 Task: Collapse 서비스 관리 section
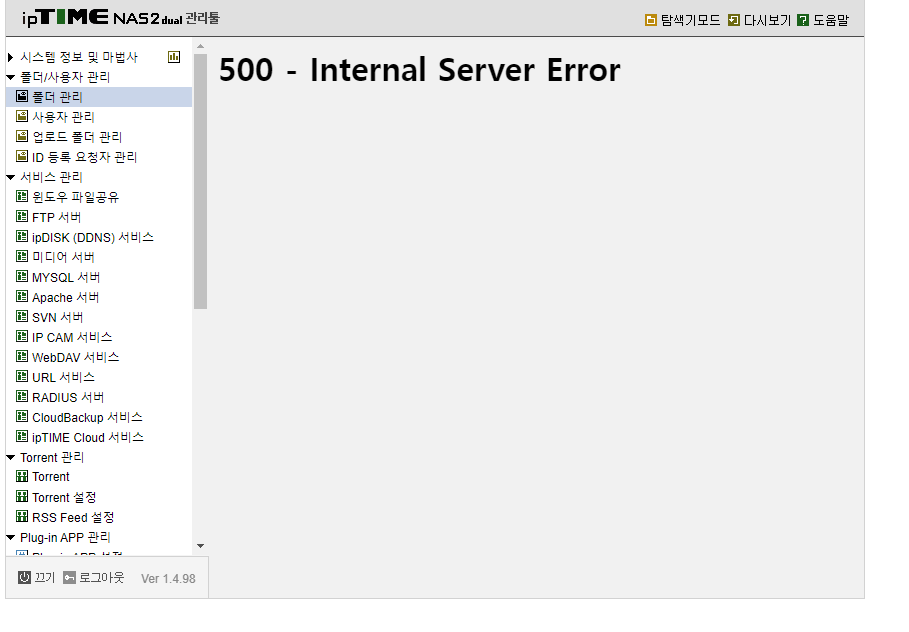coord(10,177)
